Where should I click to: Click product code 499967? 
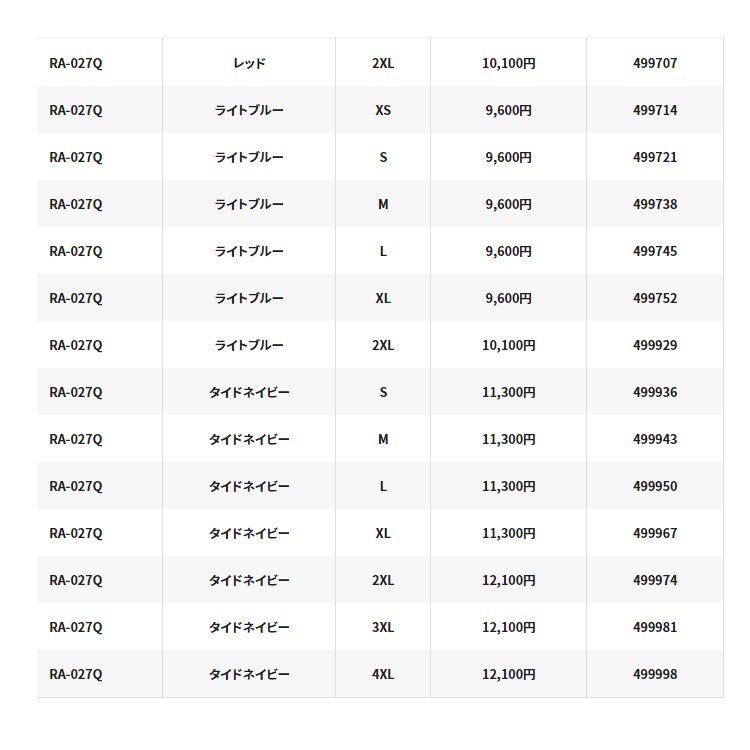[655, 533]
